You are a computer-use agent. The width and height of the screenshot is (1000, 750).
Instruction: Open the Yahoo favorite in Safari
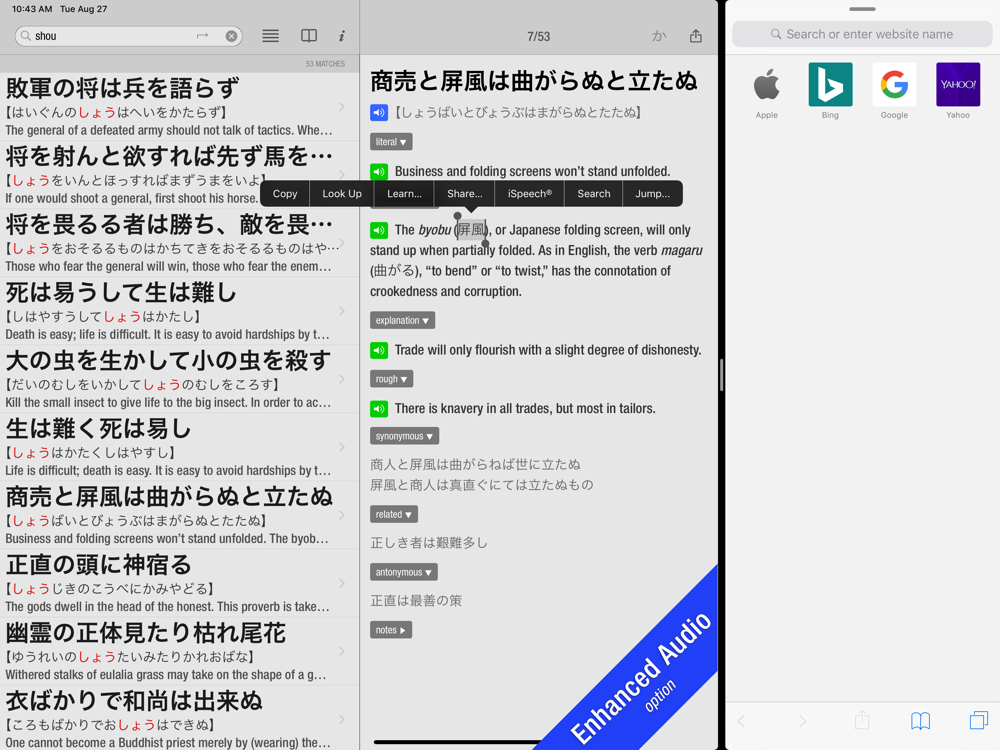(x=958, y=91)
